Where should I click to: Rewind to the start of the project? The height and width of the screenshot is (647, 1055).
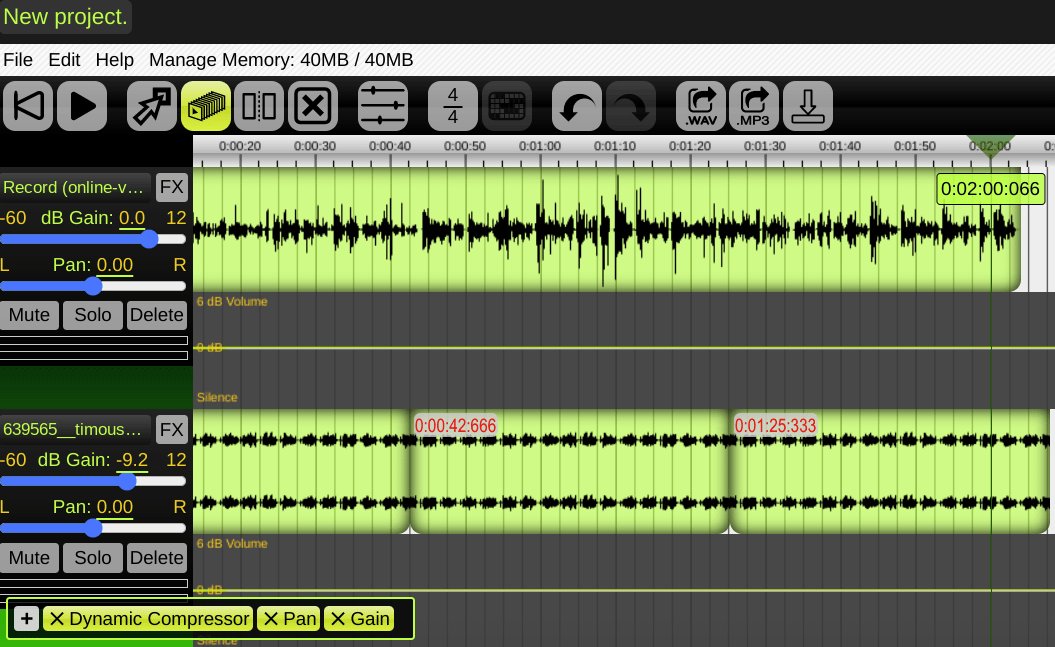pos(28,106)
